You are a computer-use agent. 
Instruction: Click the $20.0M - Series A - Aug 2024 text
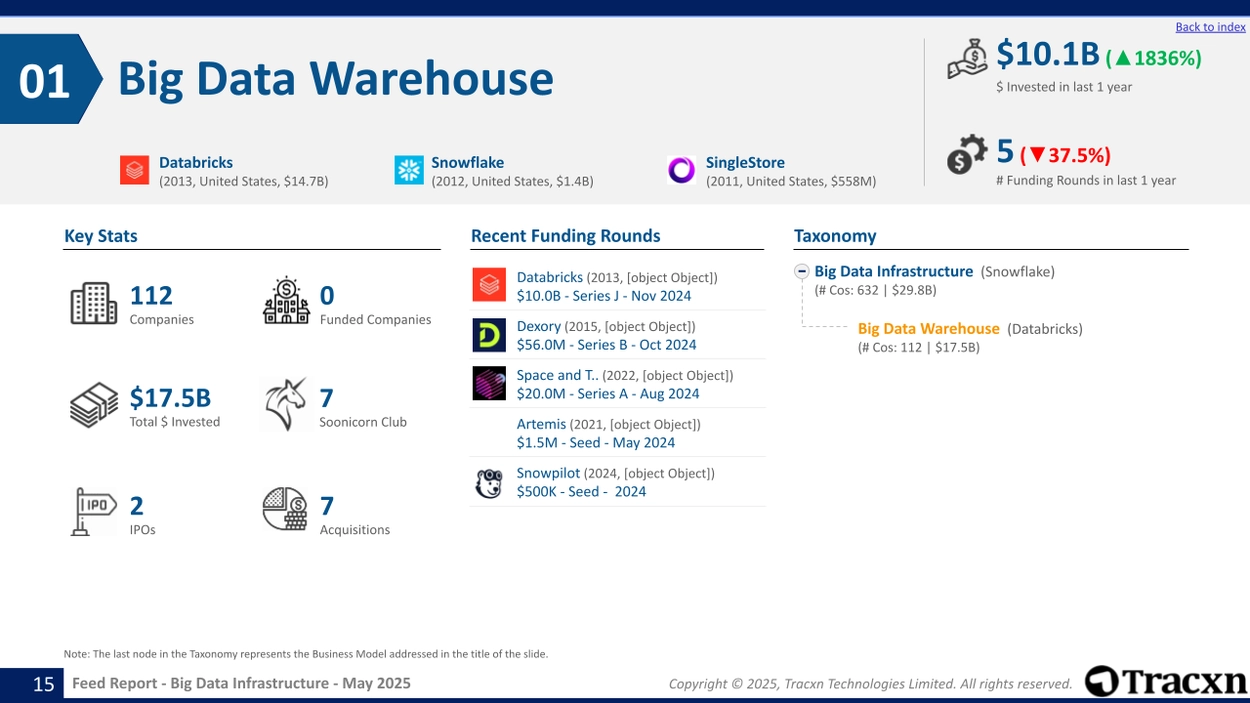[x=608, y=394]
